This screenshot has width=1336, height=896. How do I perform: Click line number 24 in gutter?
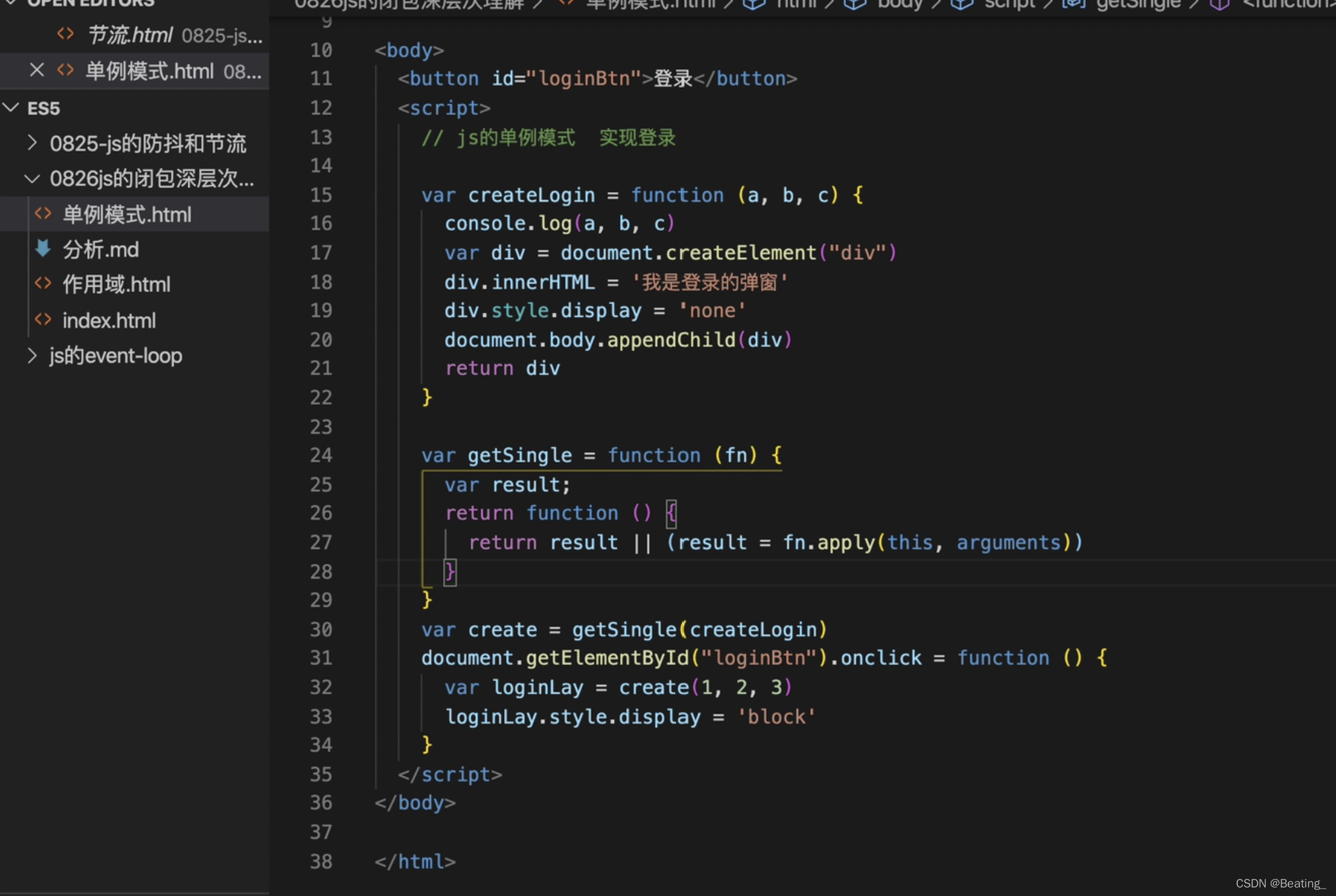click(x=321, y=455)
